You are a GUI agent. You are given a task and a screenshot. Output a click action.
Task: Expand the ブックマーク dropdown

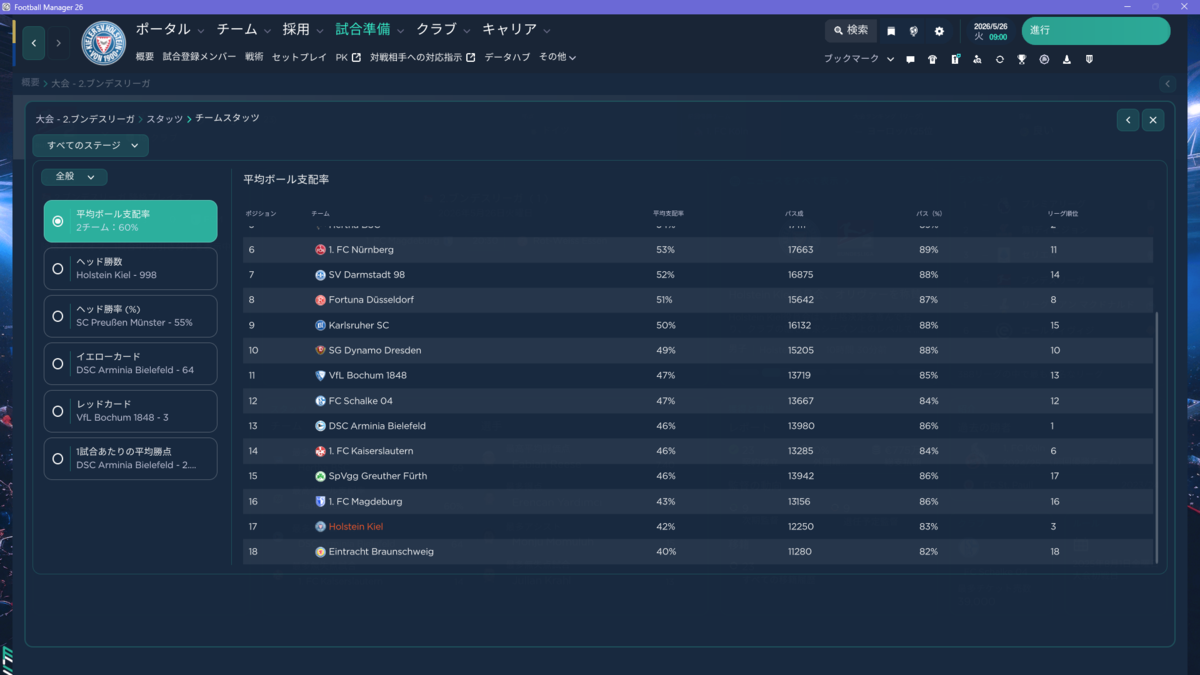click(x=859, y=59)
